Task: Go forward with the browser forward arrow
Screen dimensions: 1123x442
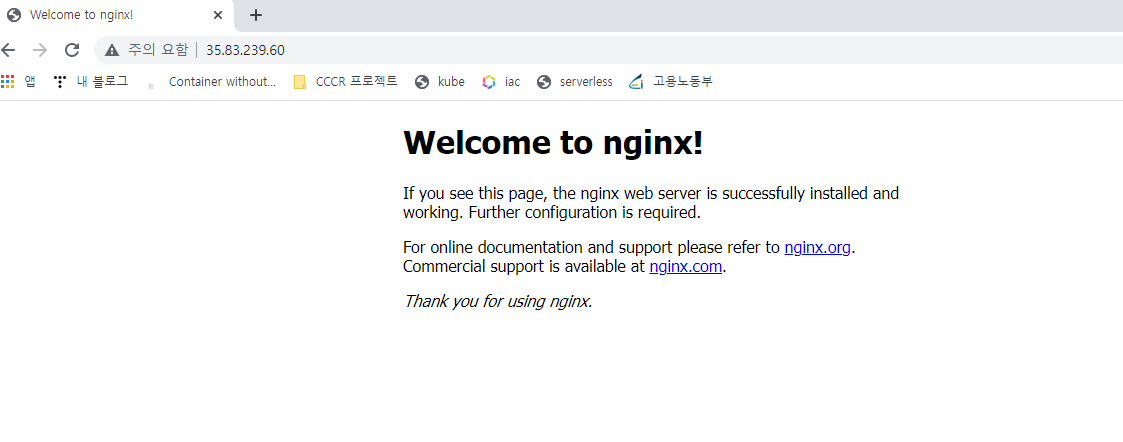Action: click(x=40, y=49)
